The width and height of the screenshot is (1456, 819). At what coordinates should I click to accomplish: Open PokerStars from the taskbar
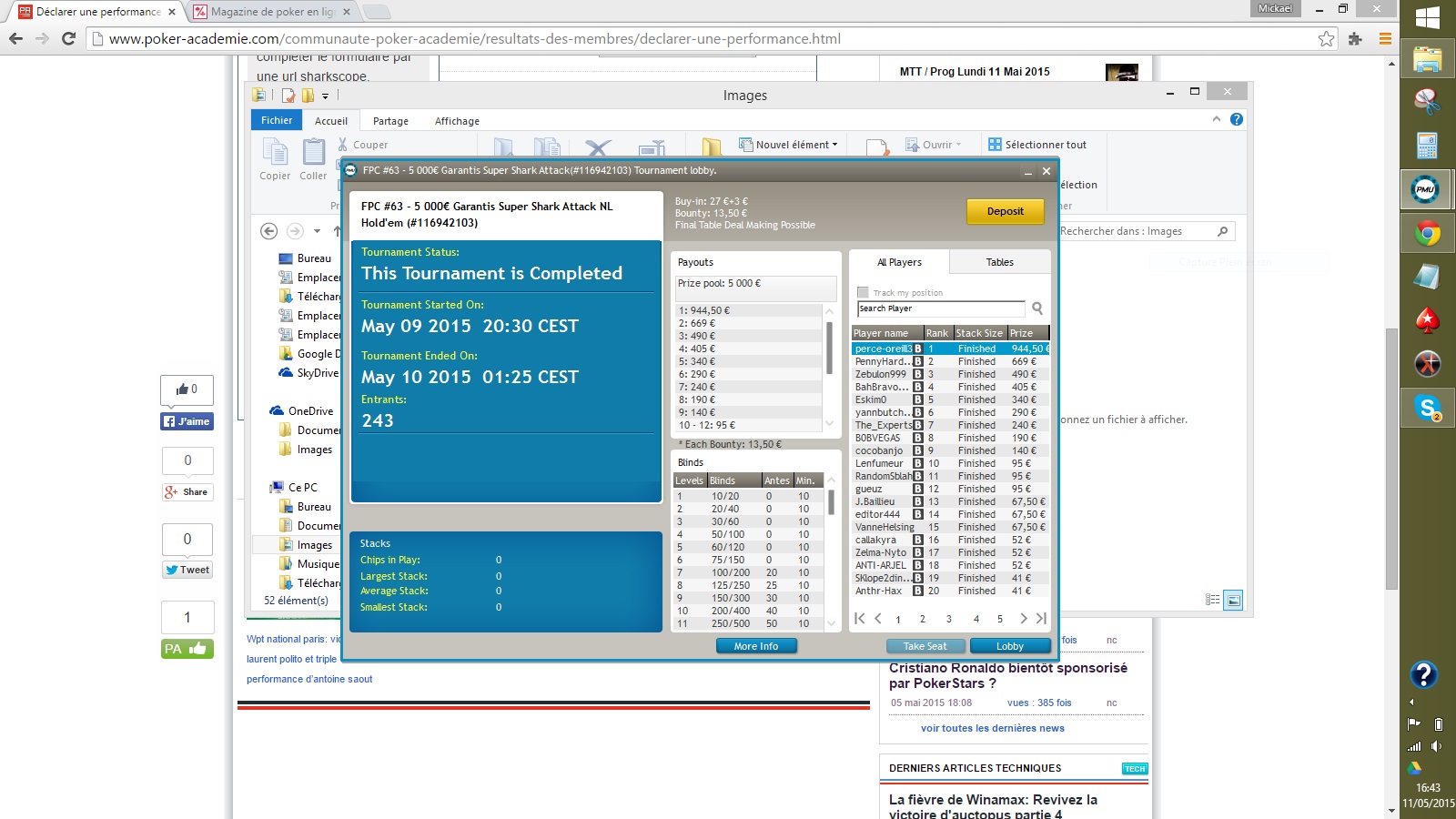click(x=1427, y=319)
